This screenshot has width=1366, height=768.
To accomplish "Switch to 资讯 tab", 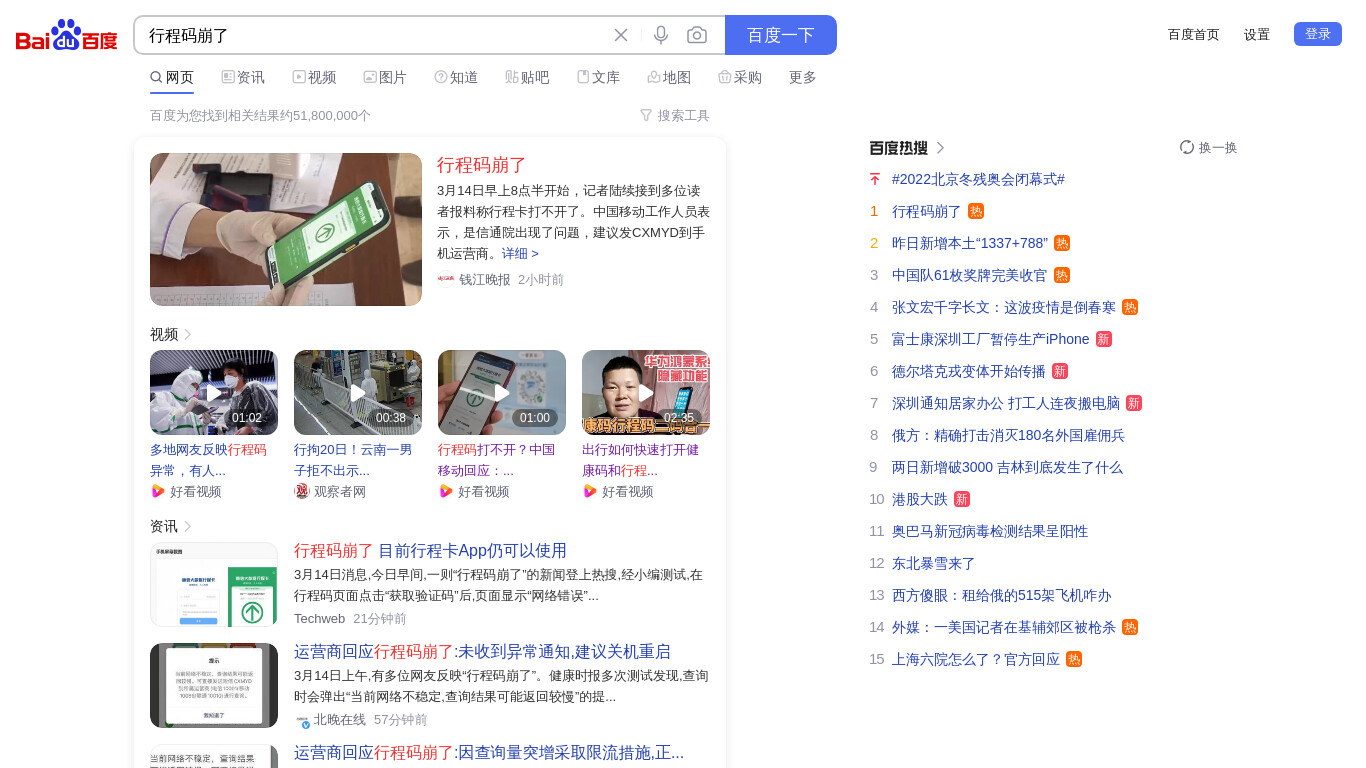I will [x=243, y=77].
